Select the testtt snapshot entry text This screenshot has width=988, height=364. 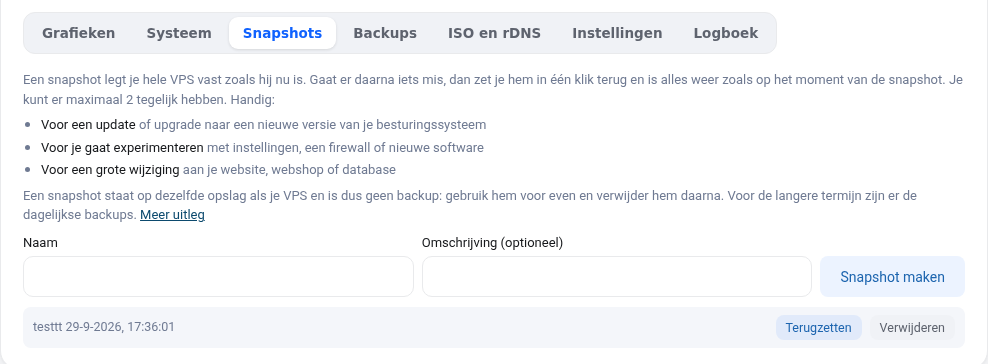[x=104, y=327]
